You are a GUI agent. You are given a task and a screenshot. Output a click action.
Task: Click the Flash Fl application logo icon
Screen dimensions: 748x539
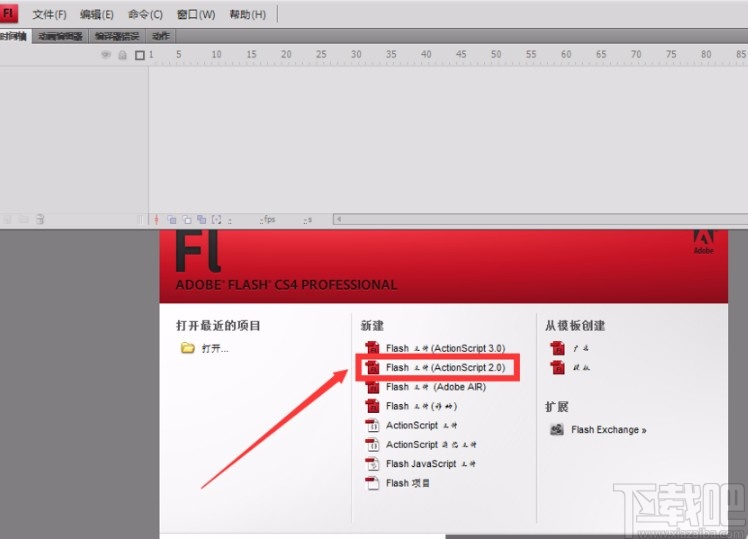pyautogui.click(x=9, y=13)
